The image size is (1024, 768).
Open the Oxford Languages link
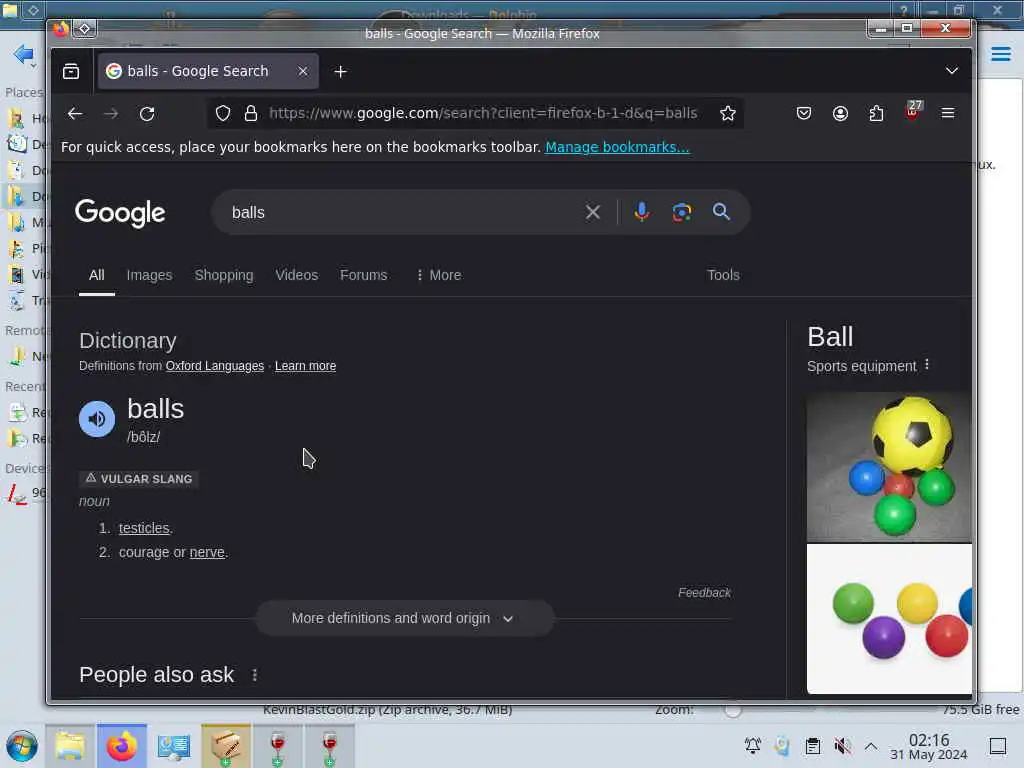point(215,366)
